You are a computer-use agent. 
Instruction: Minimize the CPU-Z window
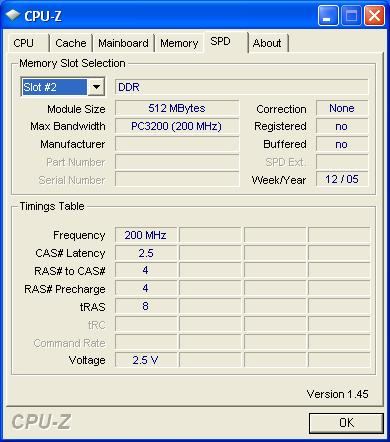pyautogui.click(x=327, y=16)
